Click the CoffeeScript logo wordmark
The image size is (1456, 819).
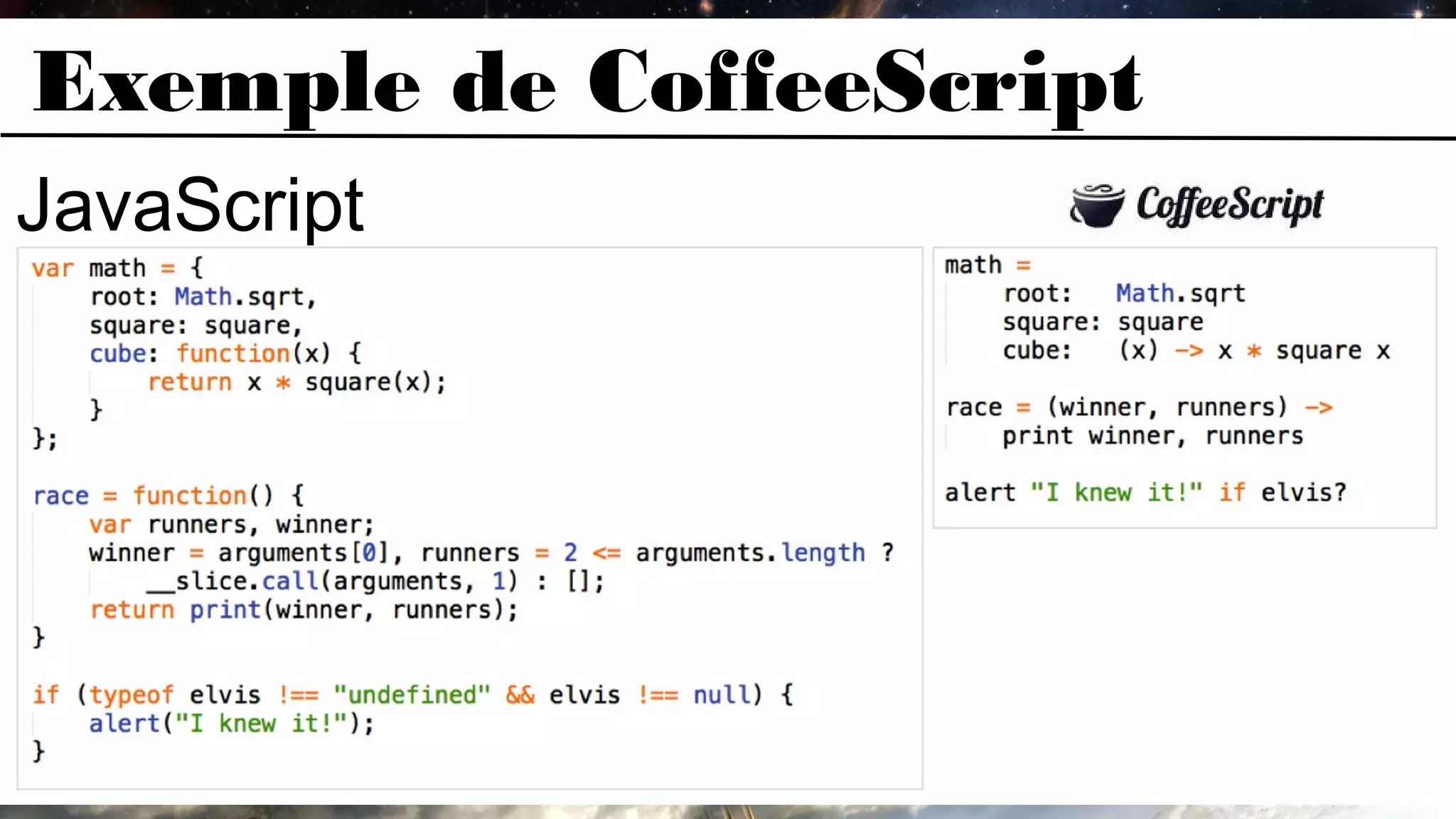click(1230, 205)
